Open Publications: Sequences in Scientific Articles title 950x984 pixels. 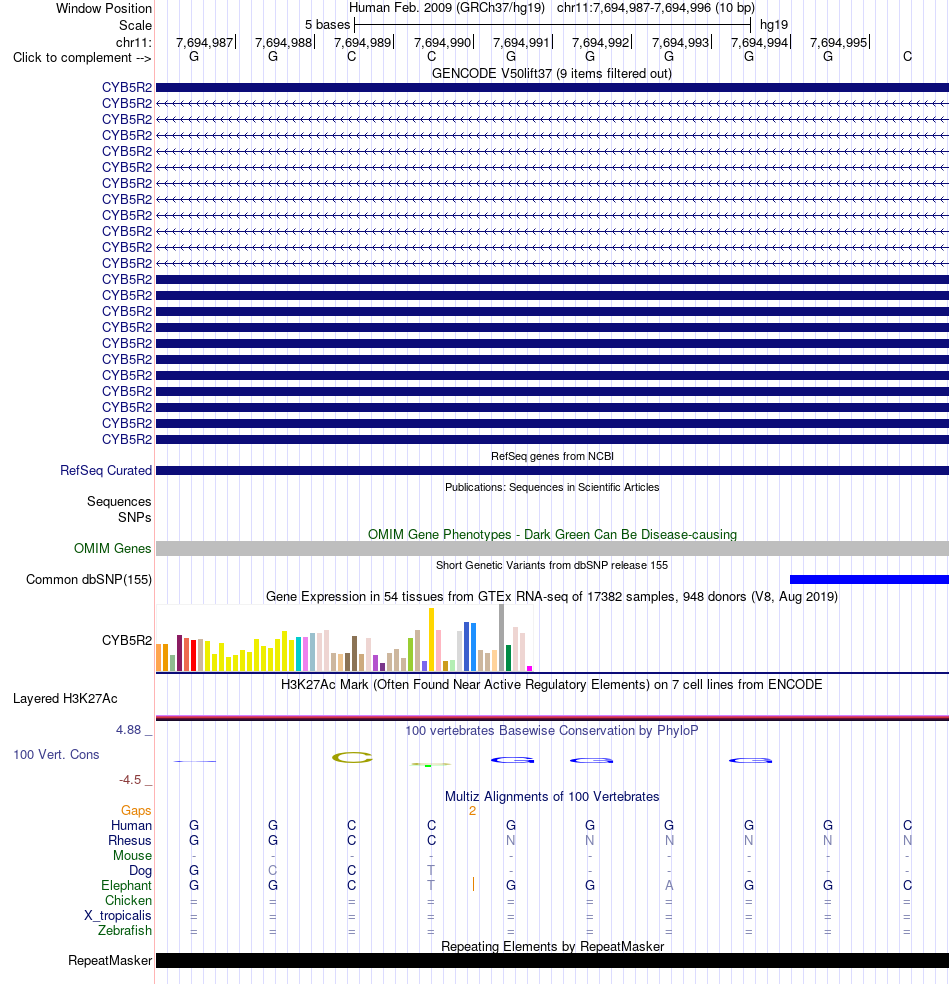552,487
